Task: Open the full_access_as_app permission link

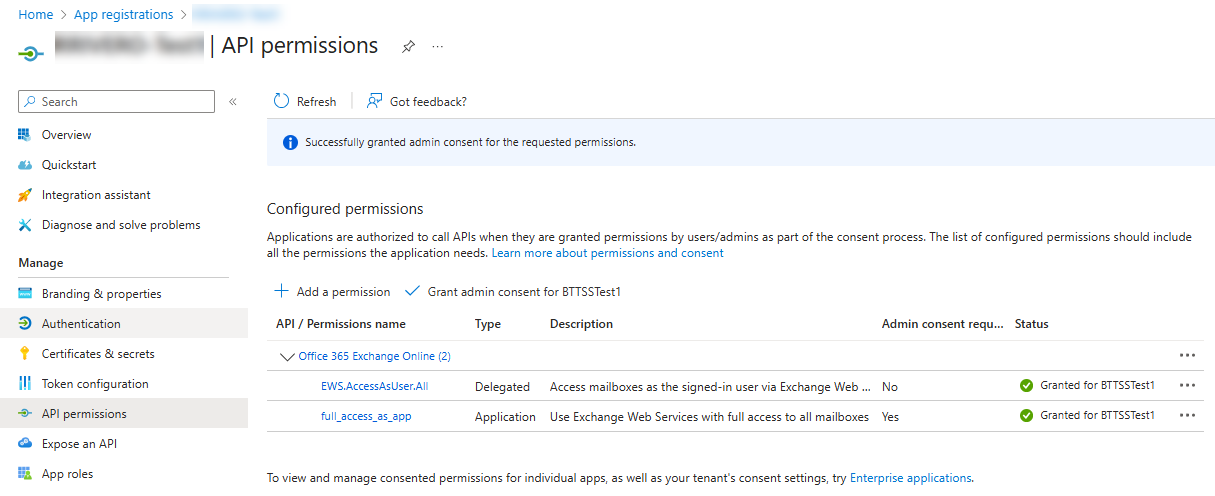Action: (x=366, y=416)
